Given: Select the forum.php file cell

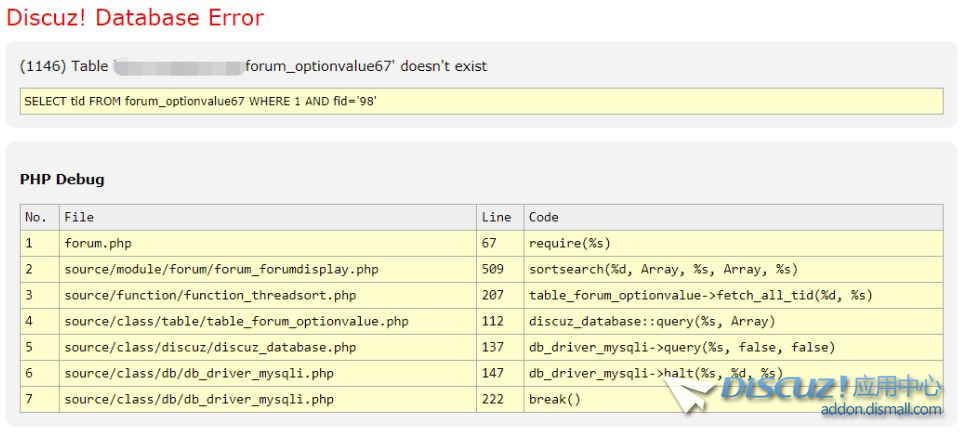Looking at the screenshot, I should pos(98,243).
